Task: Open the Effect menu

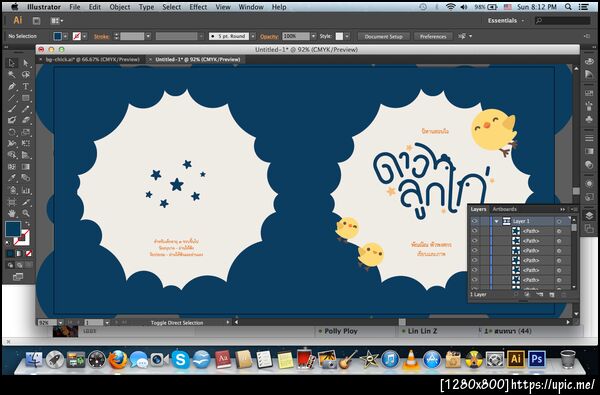Action: (x=198, y=7)
